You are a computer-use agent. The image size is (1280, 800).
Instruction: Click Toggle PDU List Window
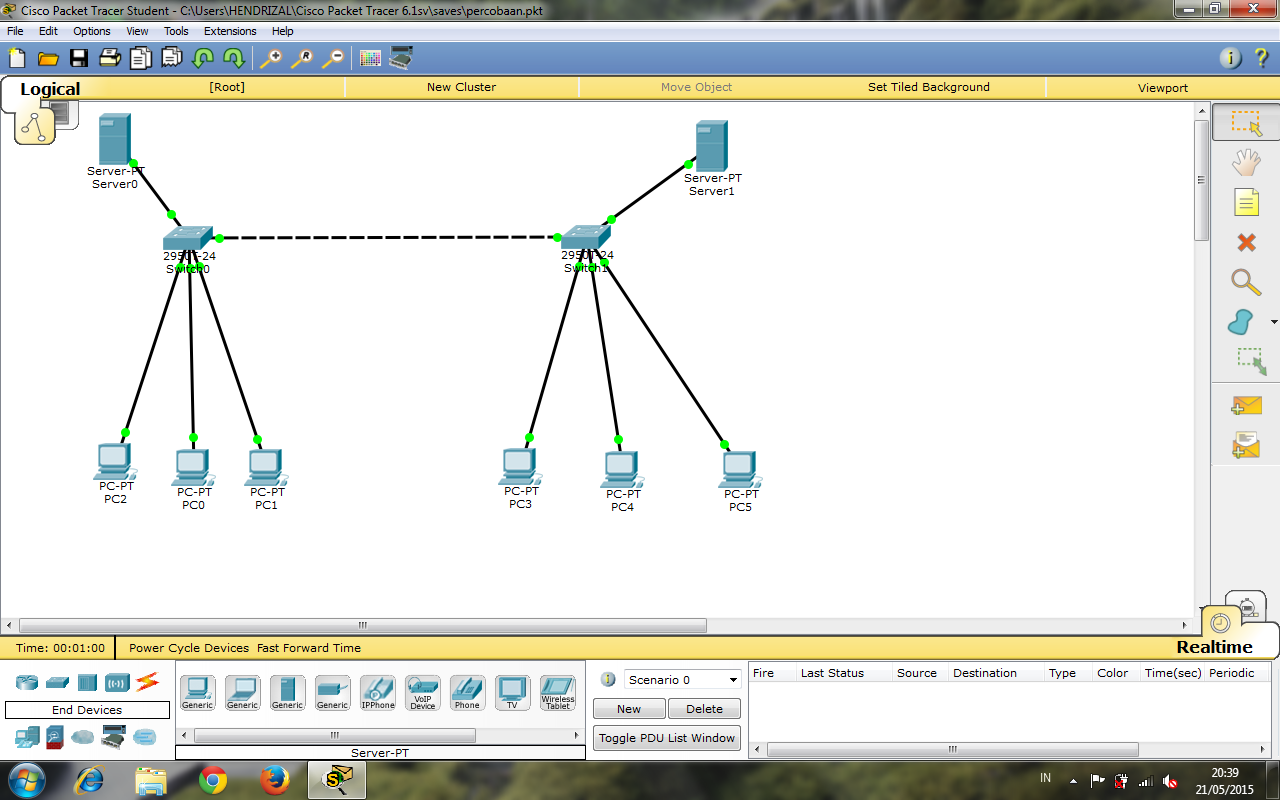coord(667,738)
